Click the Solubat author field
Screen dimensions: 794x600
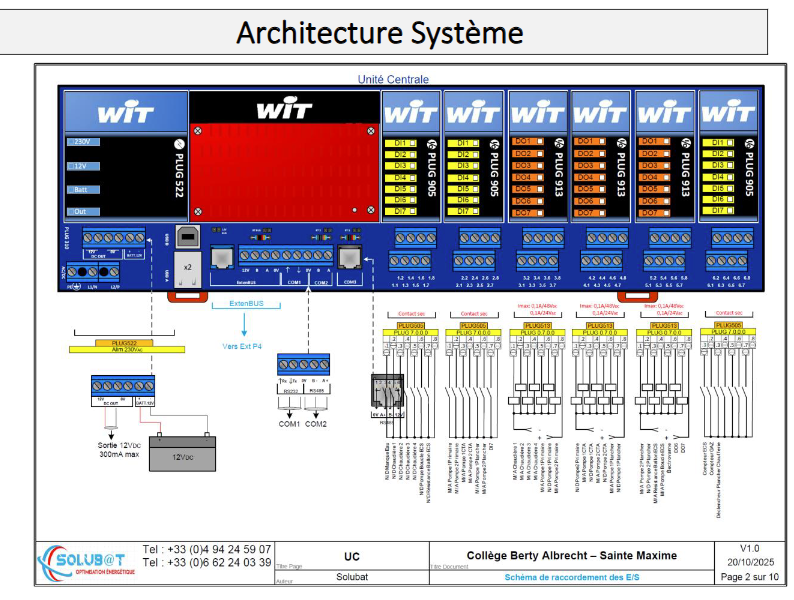[x=352, y=577]
